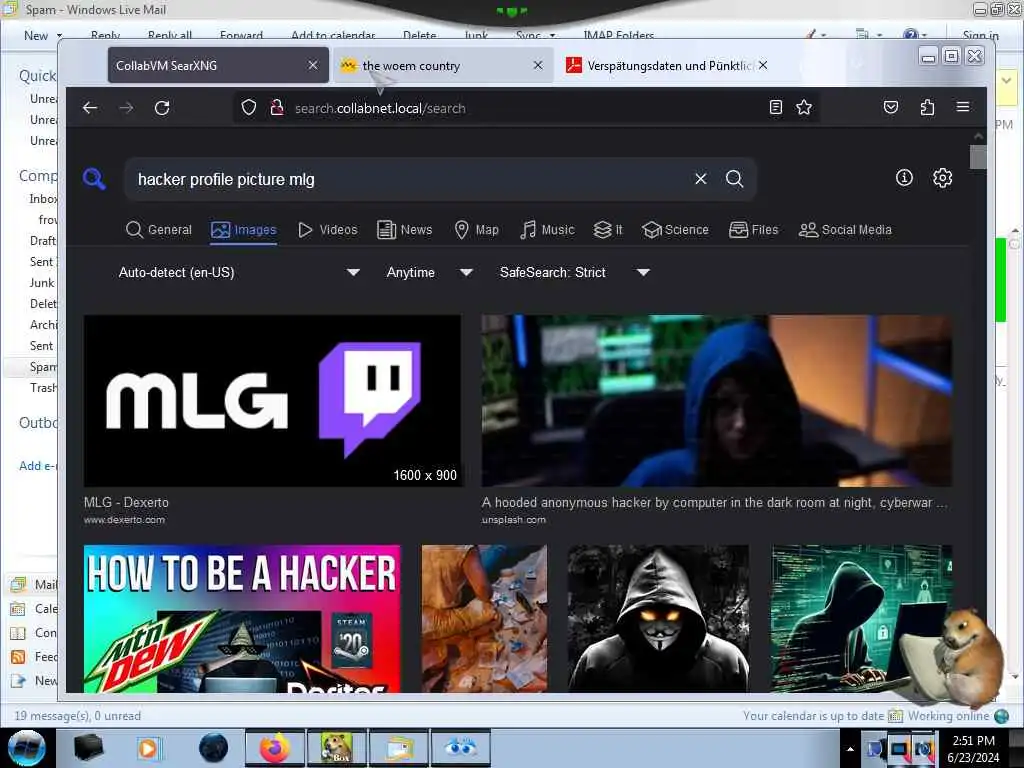Open Mail section icon in Live Mail sidebar
The height and width of the screenshot is (768, 1024).
tap(18, 584)
